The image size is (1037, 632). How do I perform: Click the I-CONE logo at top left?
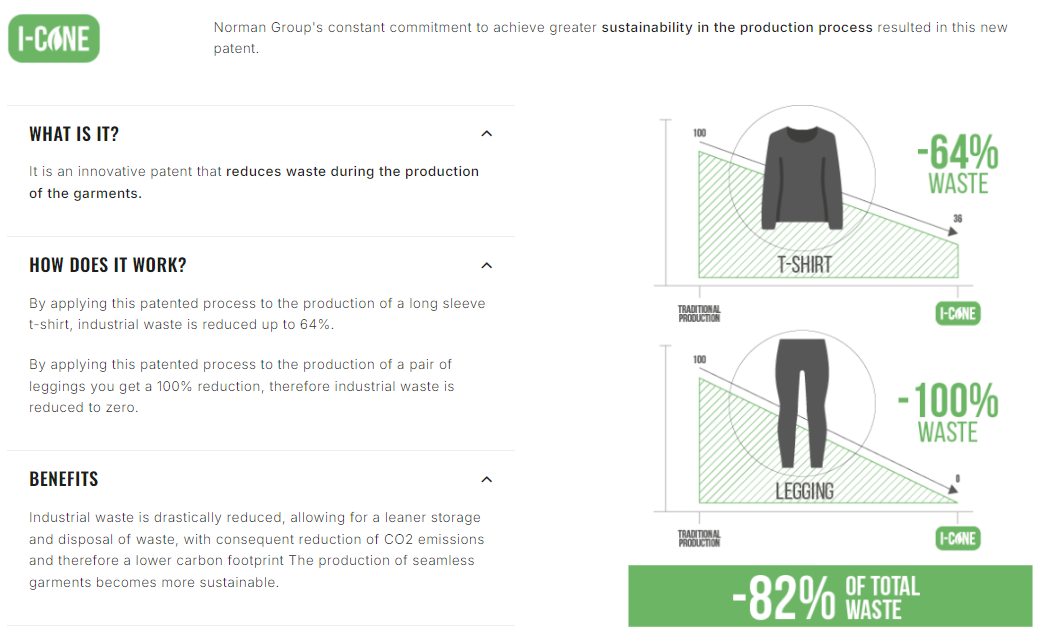click(54, 39)
